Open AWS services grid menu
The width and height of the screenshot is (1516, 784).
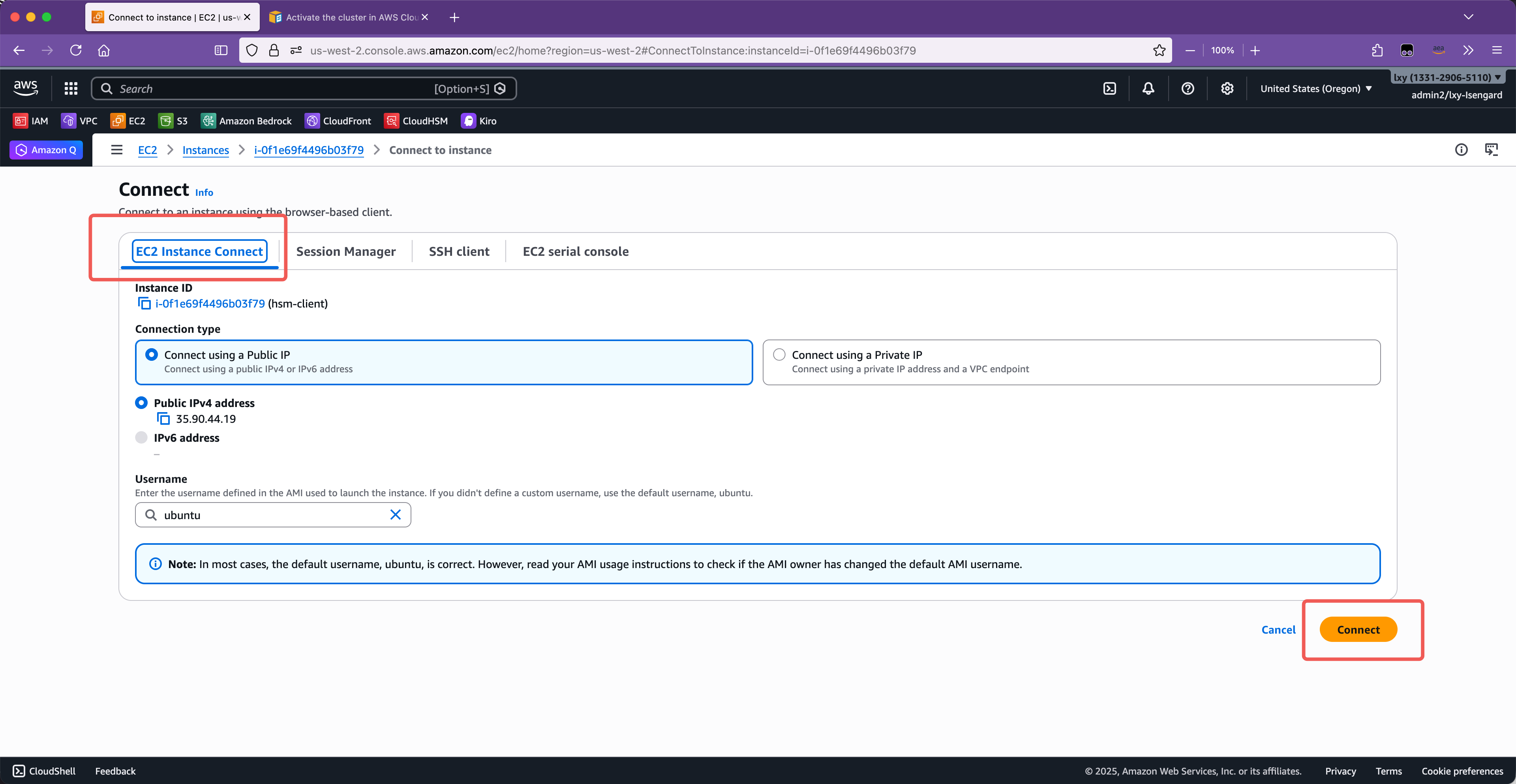(x=71, y=89)
